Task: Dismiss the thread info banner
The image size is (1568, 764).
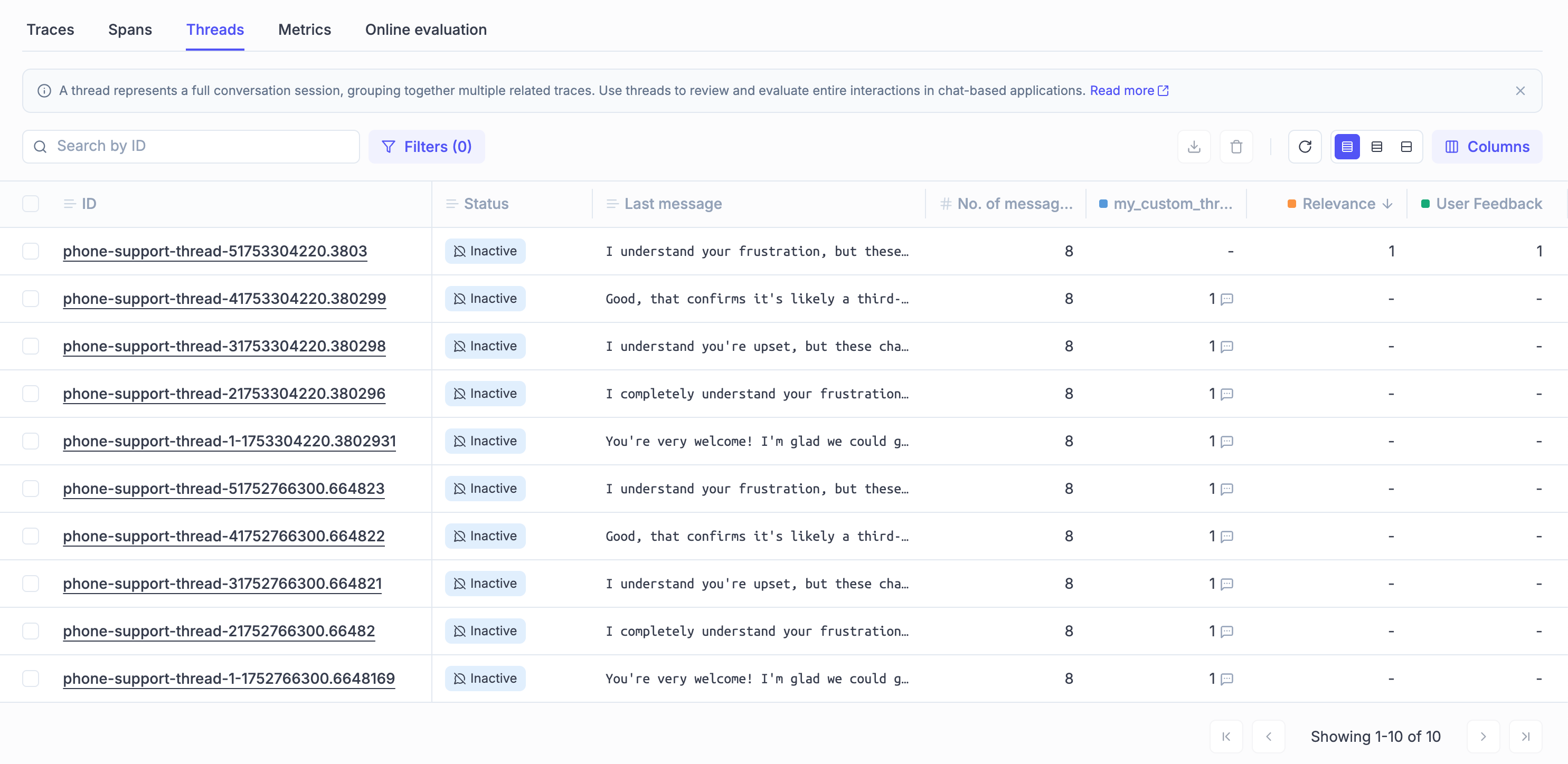Action: (x=1520, y=91)
